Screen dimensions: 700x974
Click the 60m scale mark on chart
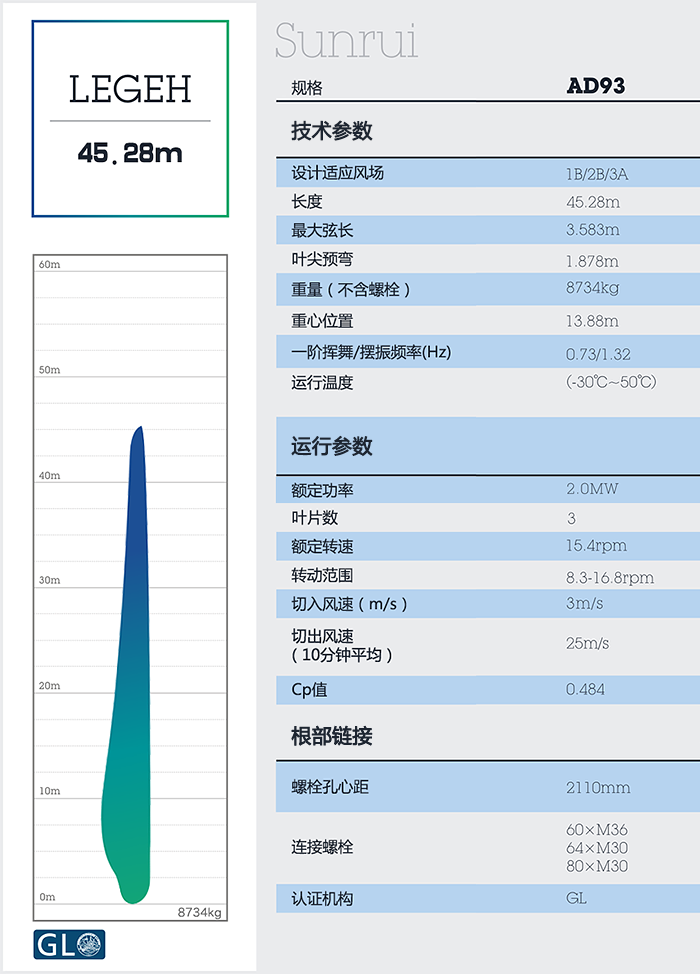[x=49, y=264]
